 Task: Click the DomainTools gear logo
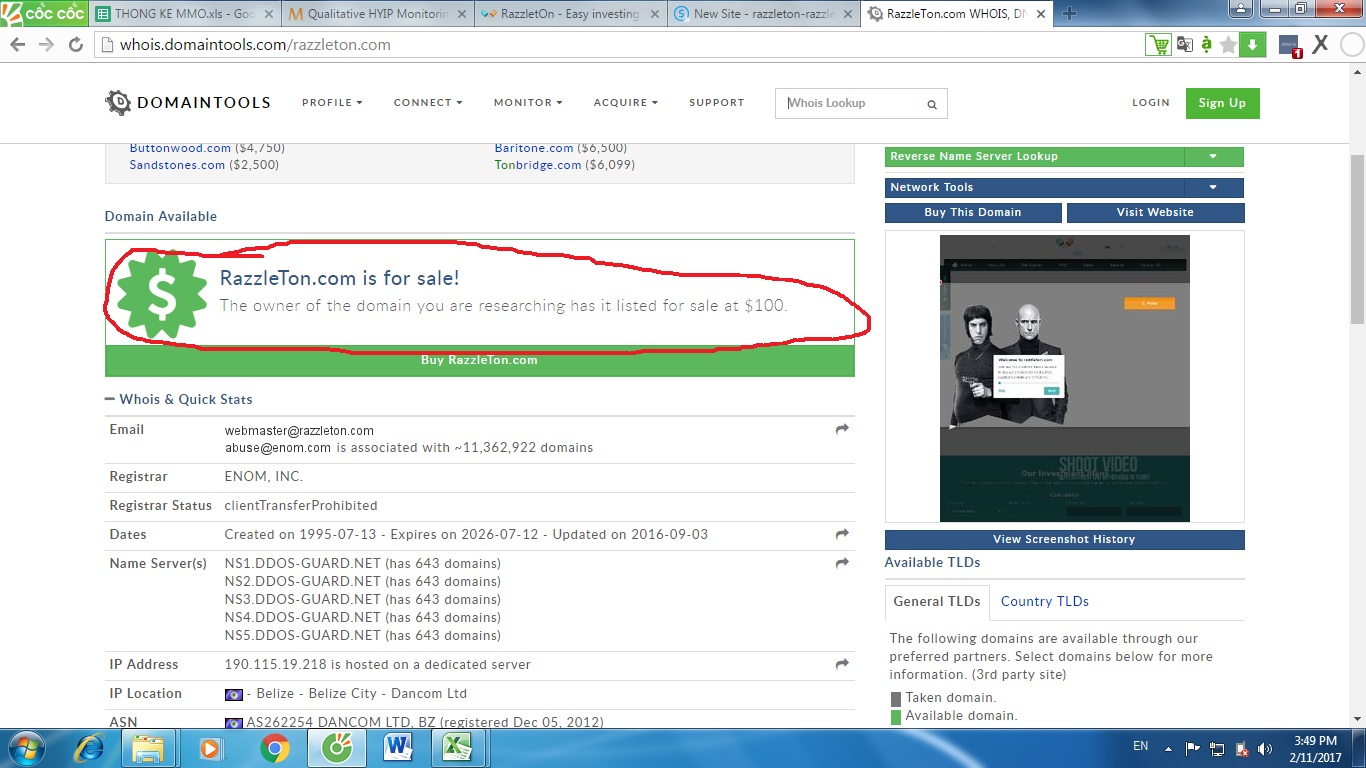click(x=118, y=102)
